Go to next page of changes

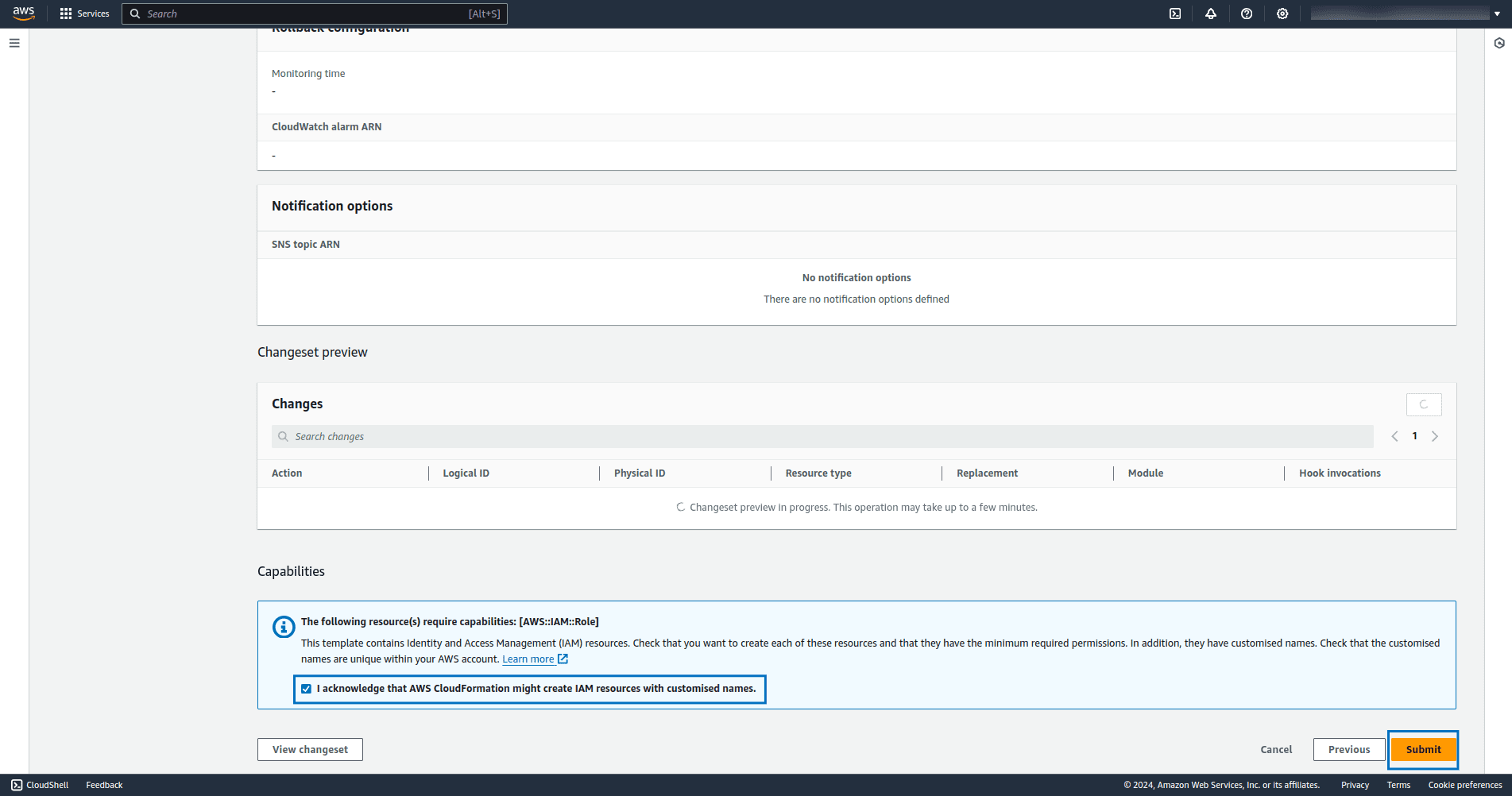[x=1435, y=436]
